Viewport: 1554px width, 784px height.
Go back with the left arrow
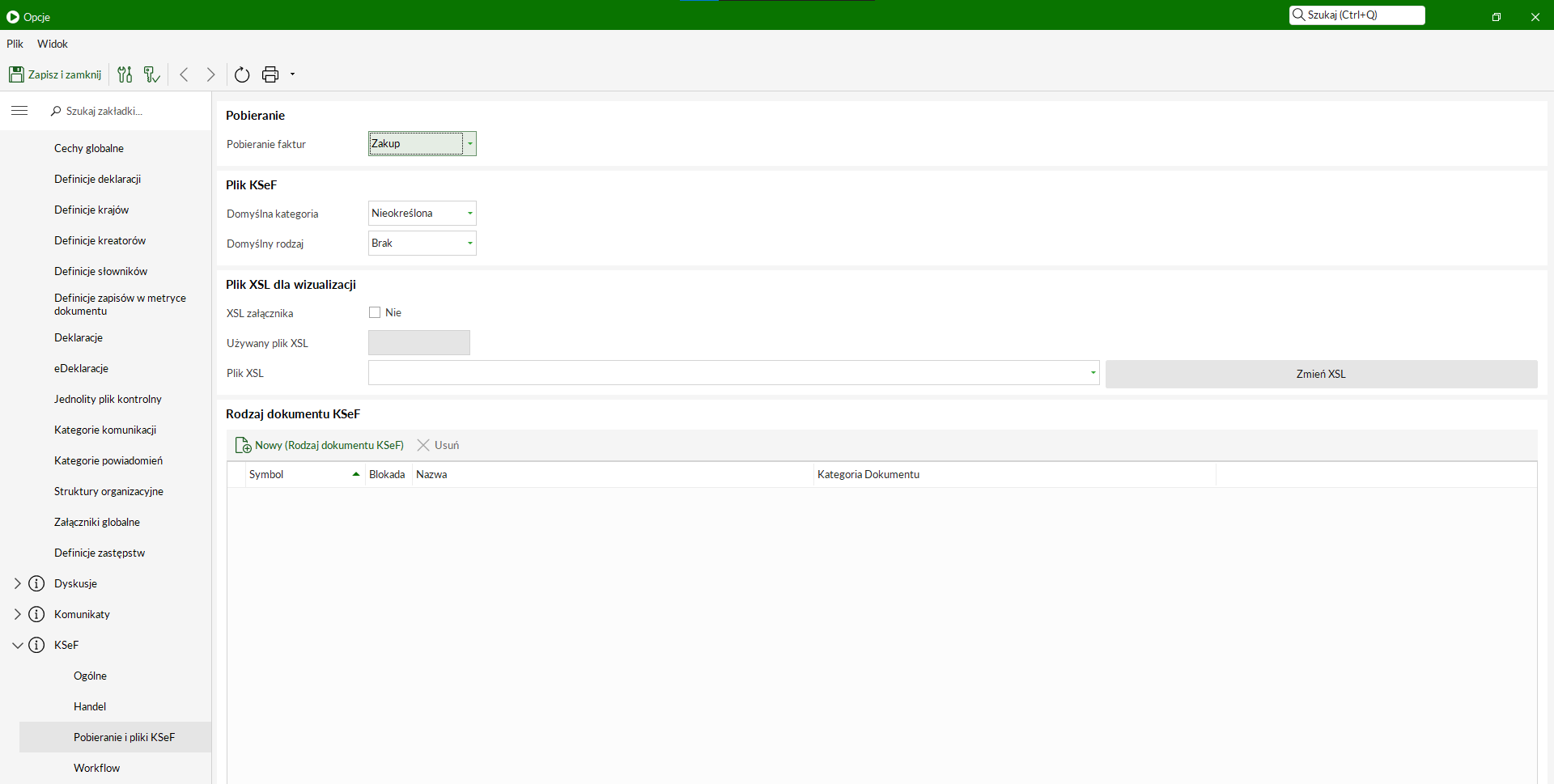[x=184, y=74]
